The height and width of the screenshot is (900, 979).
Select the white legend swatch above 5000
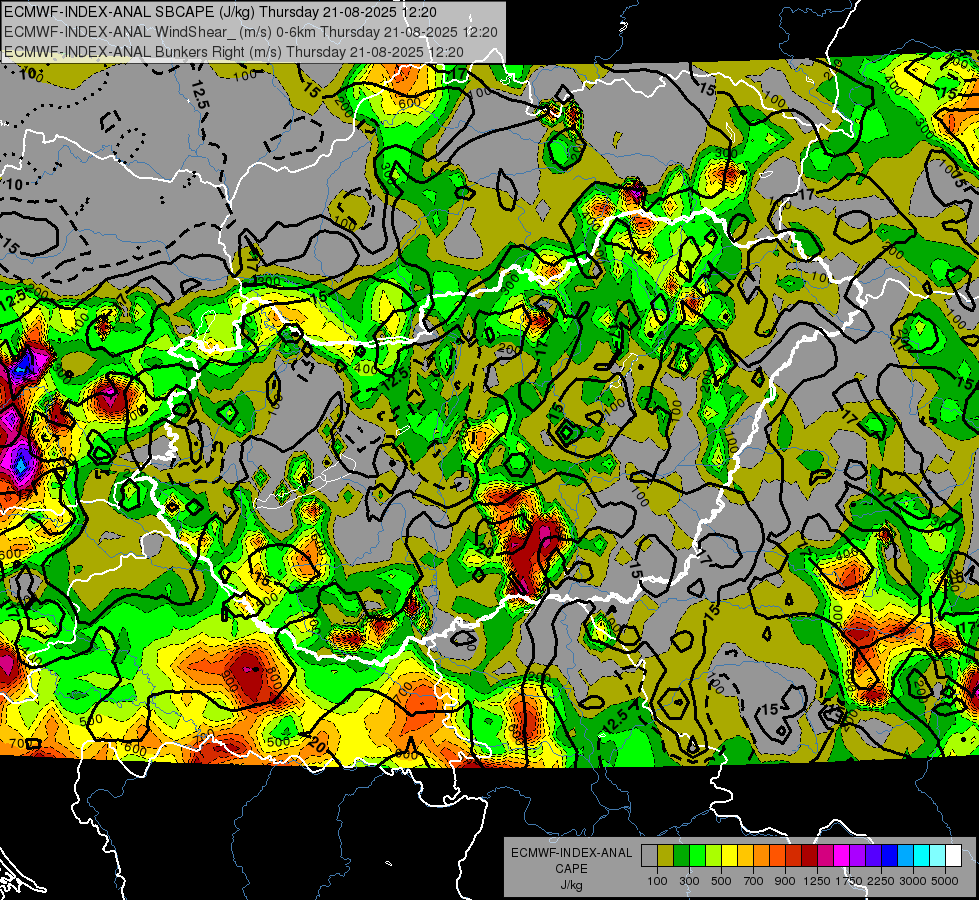point(954,856)
